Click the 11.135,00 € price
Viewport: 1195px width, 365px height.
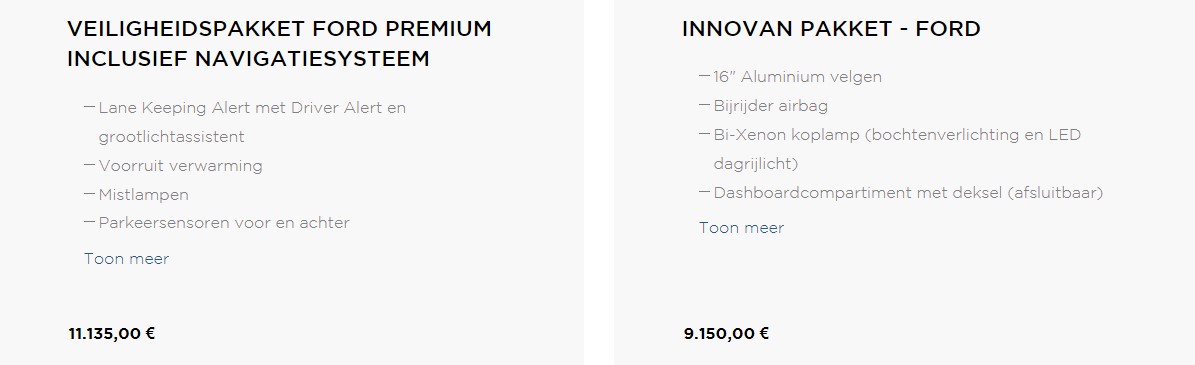point(112,334)
